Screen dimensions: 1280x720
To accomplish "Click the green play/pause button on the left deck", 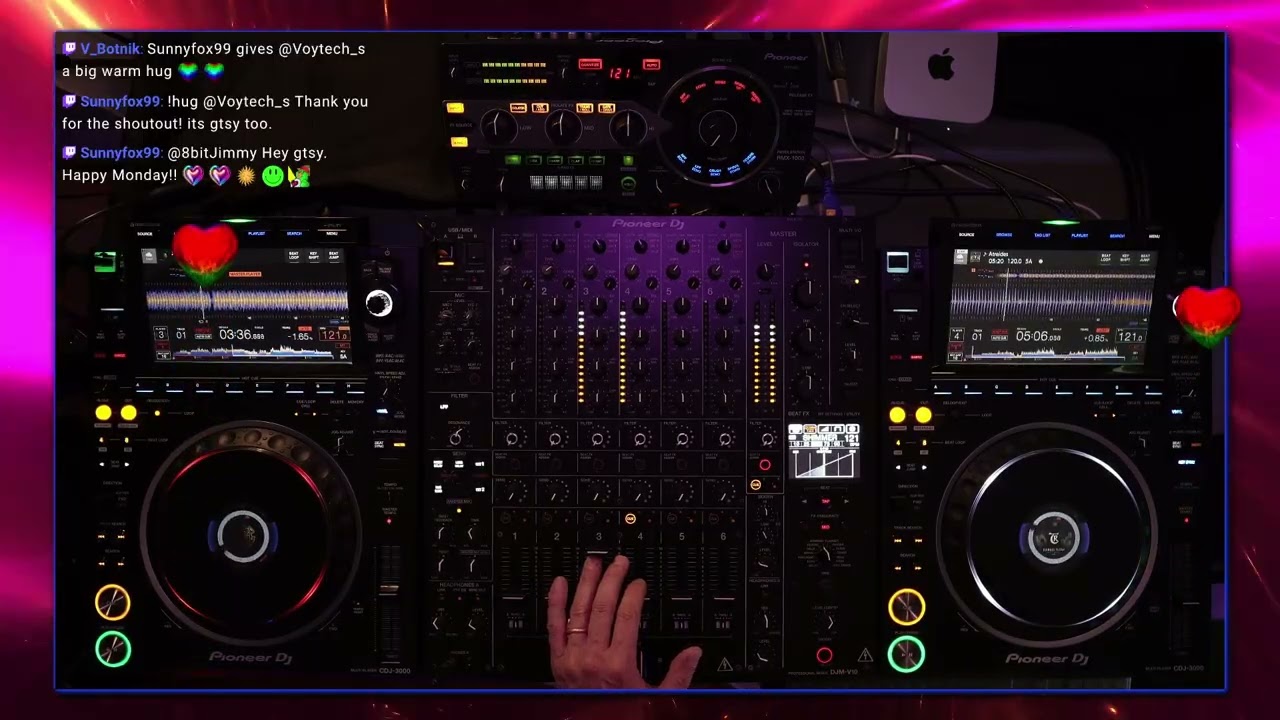I will click(x=112, y=649).
